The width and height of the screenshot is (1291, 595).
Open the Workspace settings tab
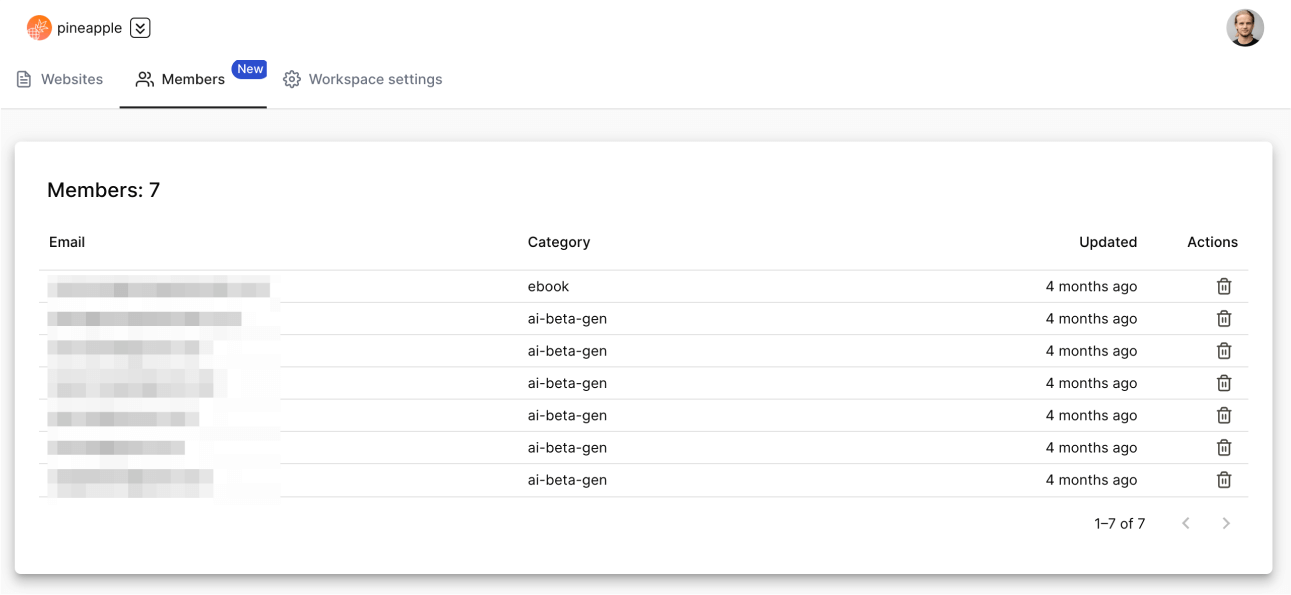(x=362, y=79)
